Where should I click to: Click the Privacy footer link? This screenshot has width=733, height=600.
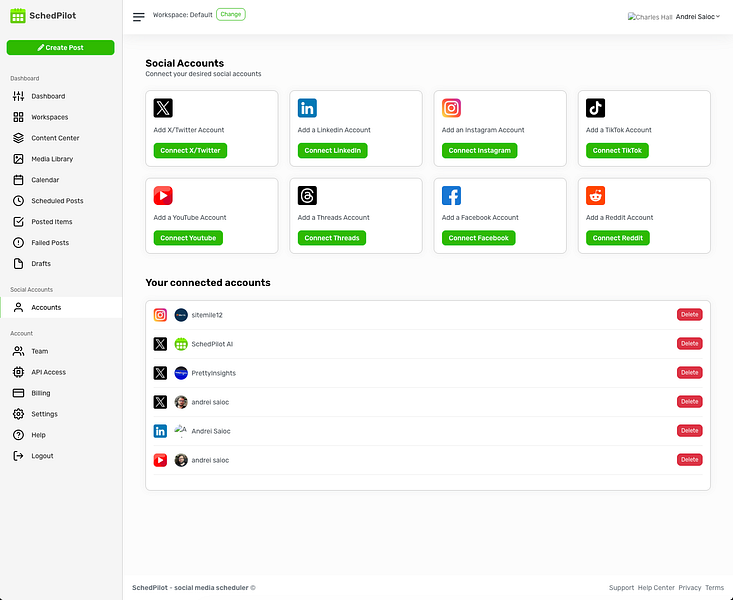690,588
